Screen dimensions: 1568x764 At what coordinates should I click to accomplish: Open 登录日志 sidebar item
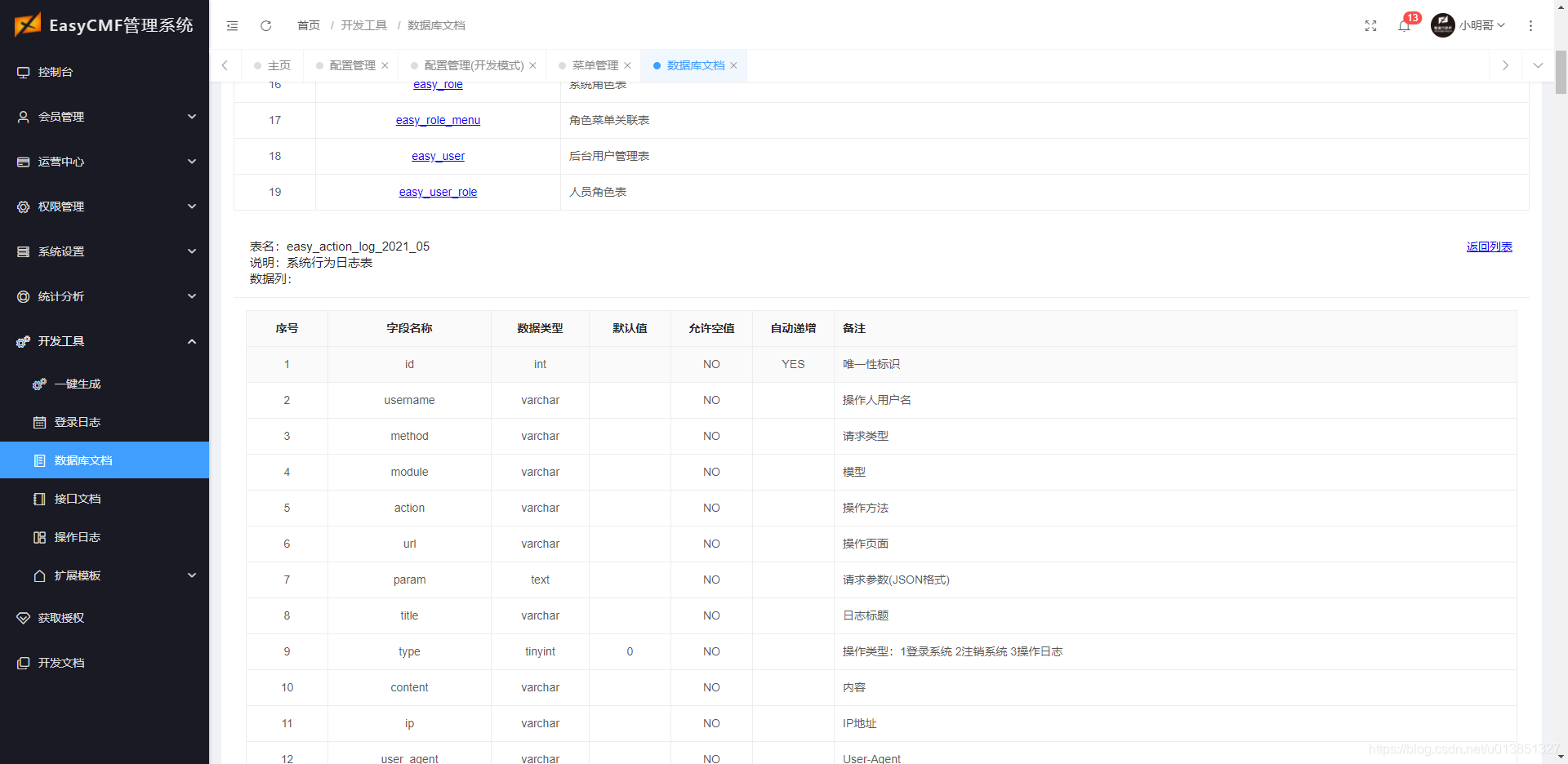point(105,422)
